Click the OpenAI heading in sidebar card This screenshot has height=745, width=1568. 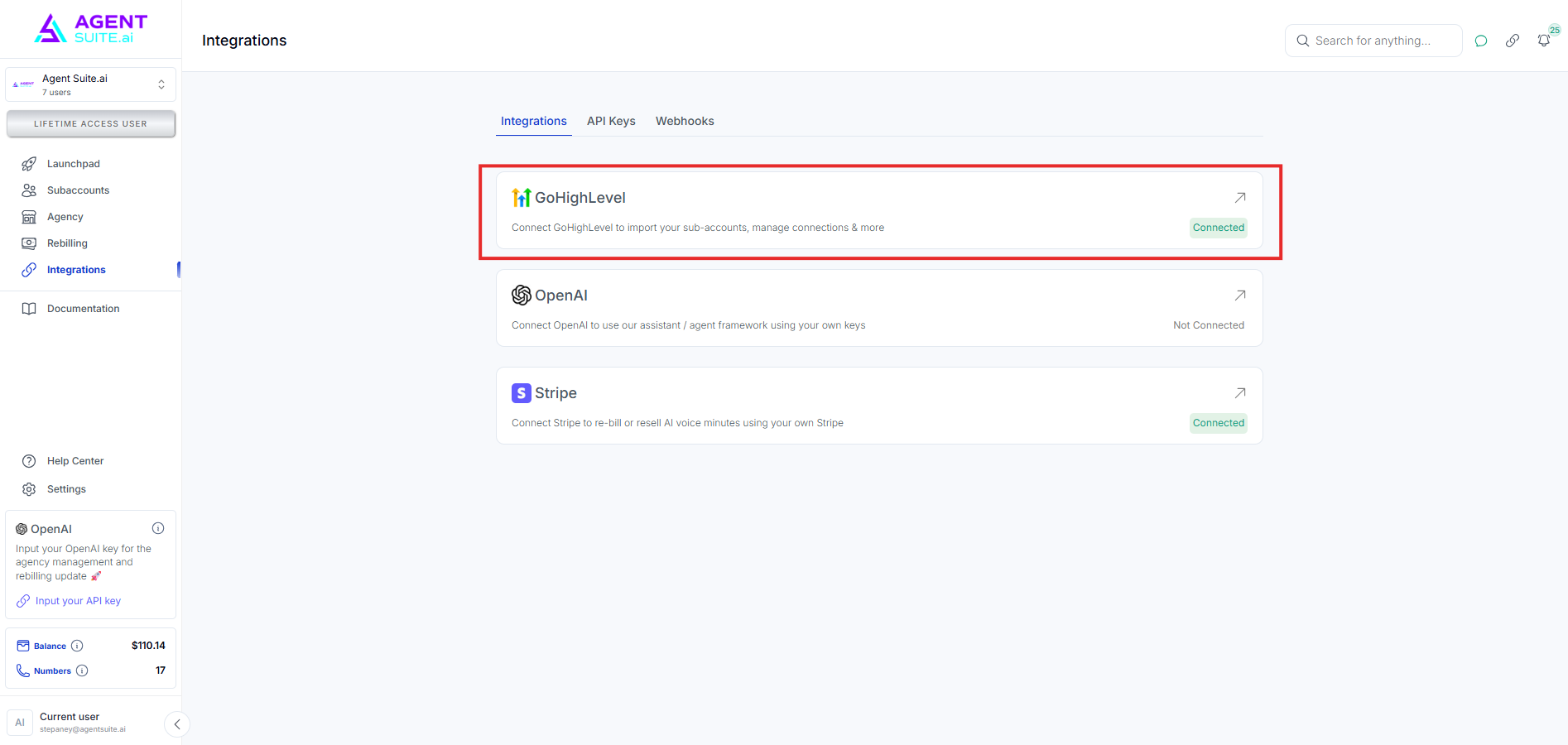[x=51, y=529]
